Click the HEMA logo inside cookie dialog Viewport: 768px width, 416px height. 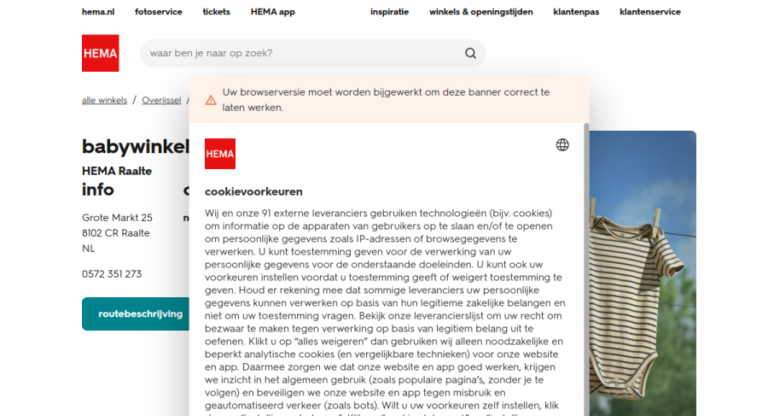pos(220,153)
